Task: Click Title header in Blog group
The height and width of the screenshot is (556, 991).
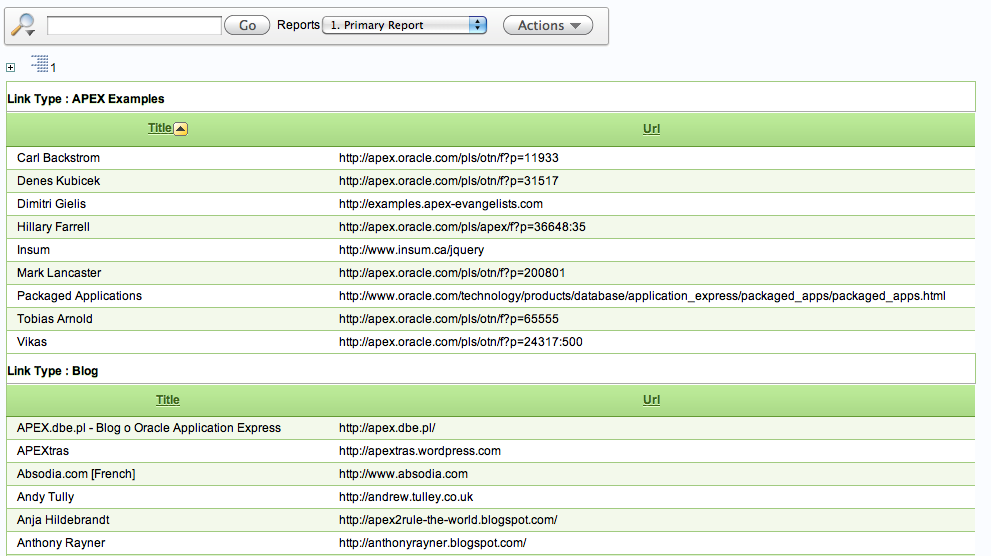Action: pos(167,399)
